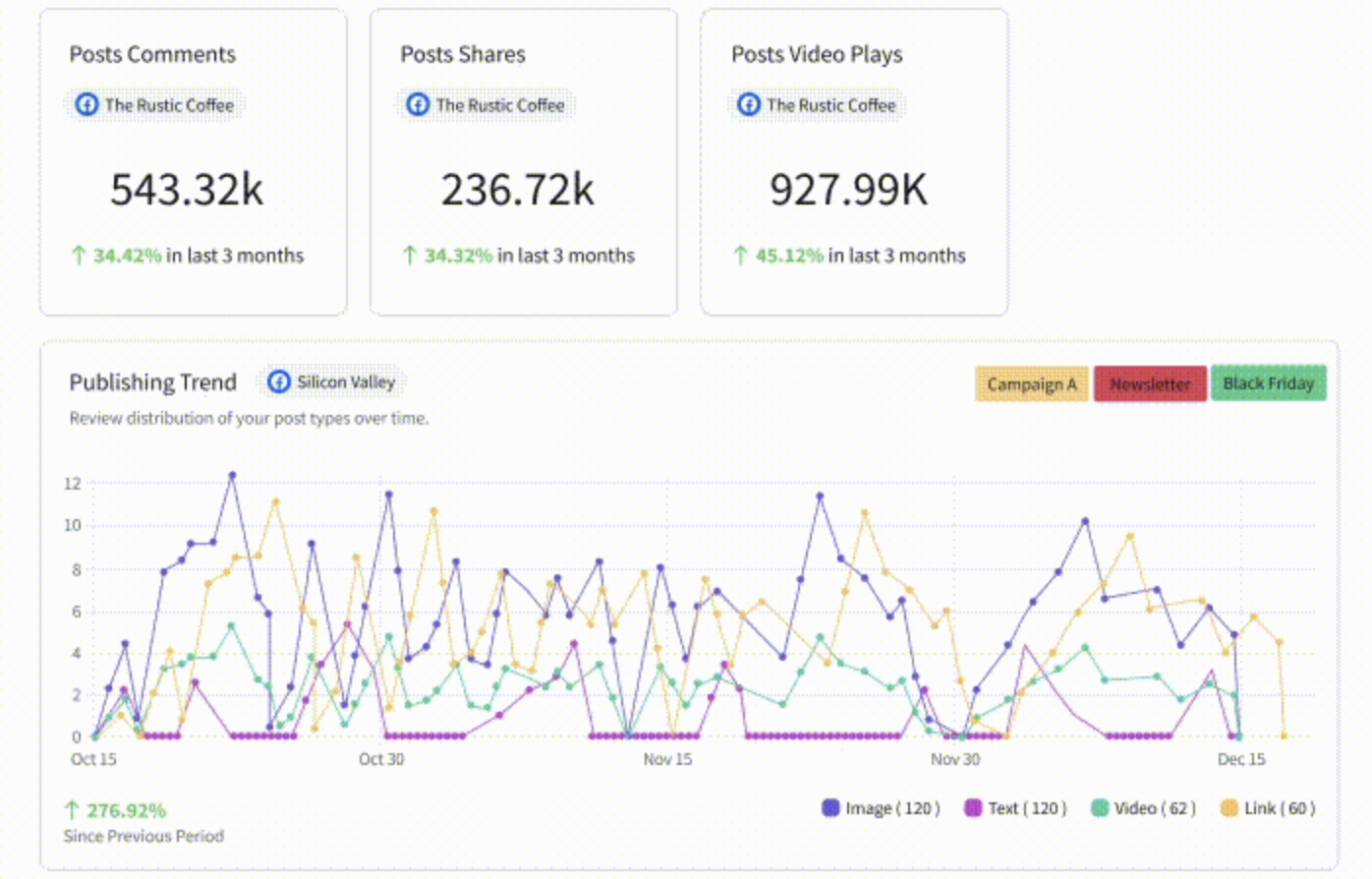Image resolution: width=1372 pixels, height=879 pixels.
Task: Click the 34.32% percentage in Shares card
Action: tap(458, 256)
